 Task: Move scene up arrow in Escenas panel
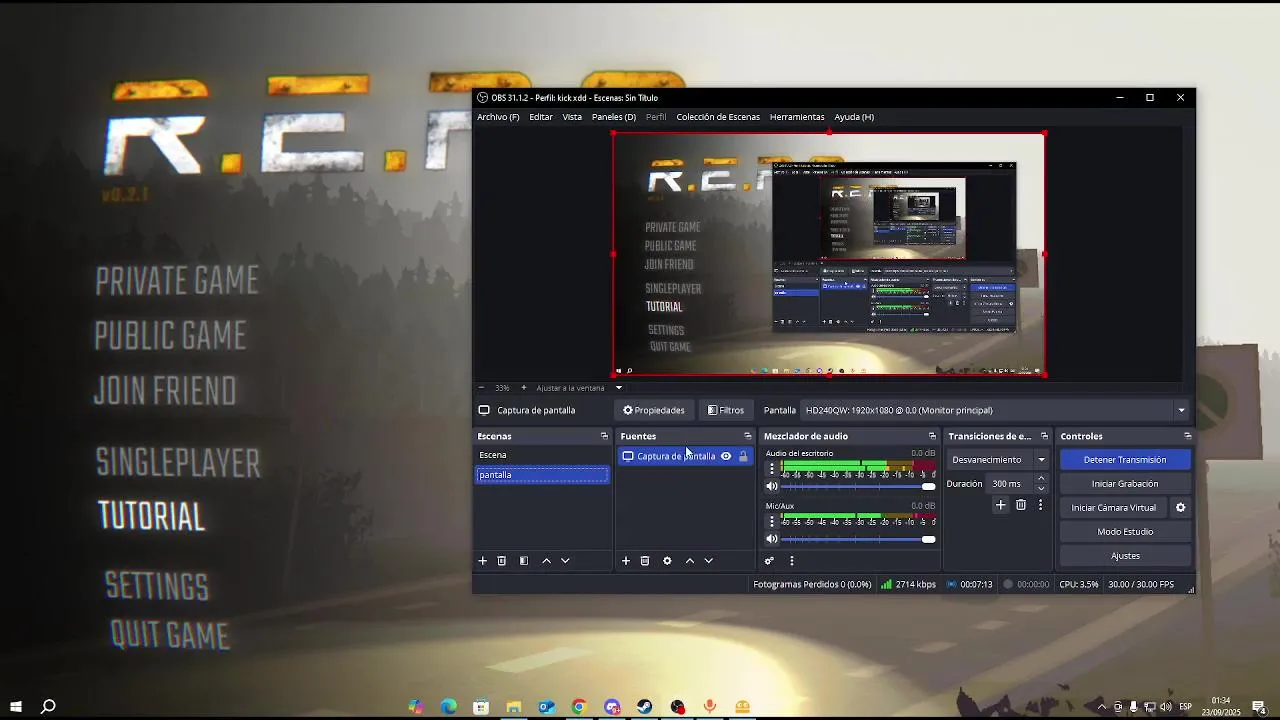[x=546, y=561]
